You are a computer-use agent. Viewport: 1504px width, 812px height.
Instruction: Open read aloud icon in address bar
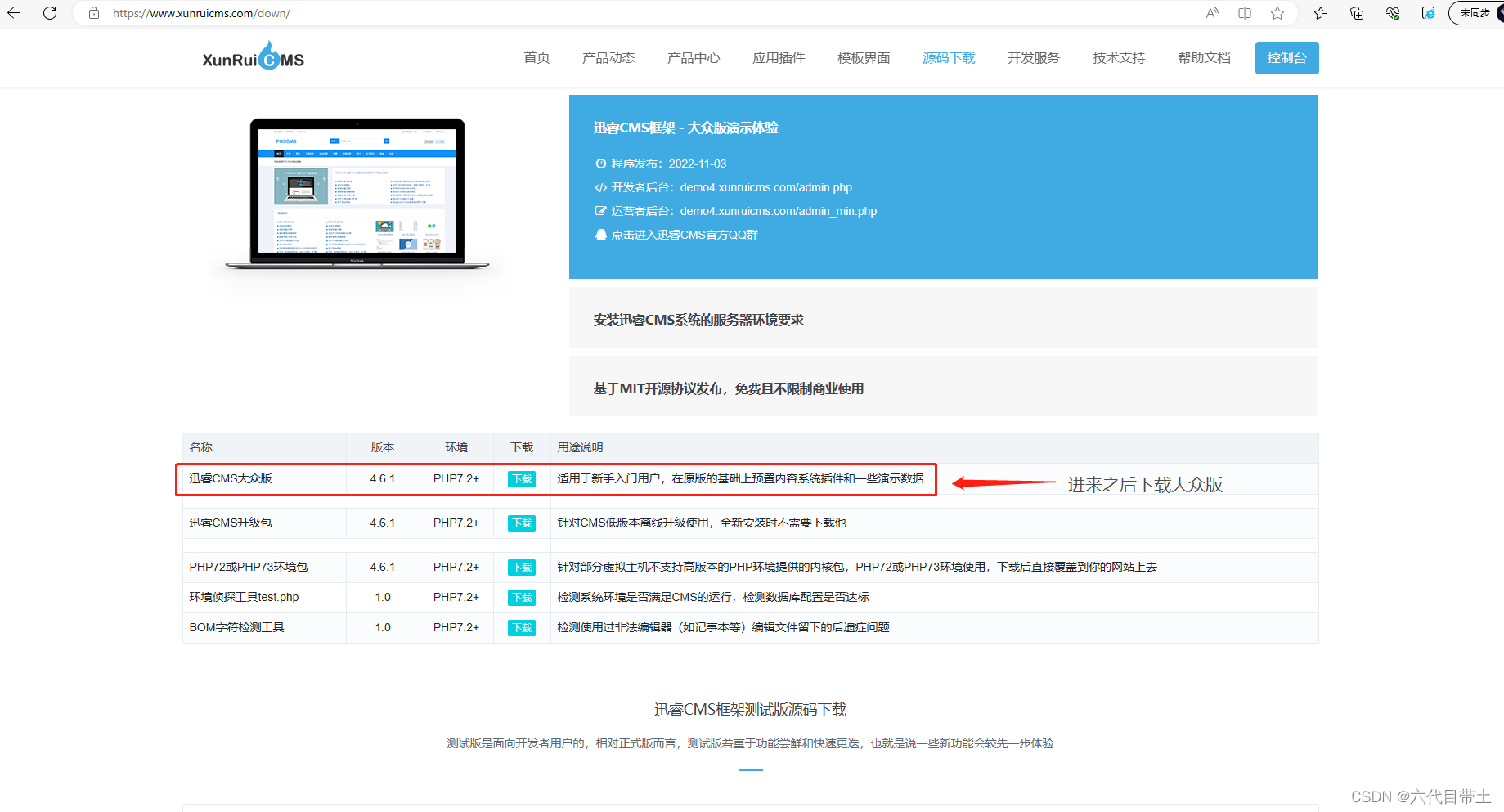coord(1212,13)
